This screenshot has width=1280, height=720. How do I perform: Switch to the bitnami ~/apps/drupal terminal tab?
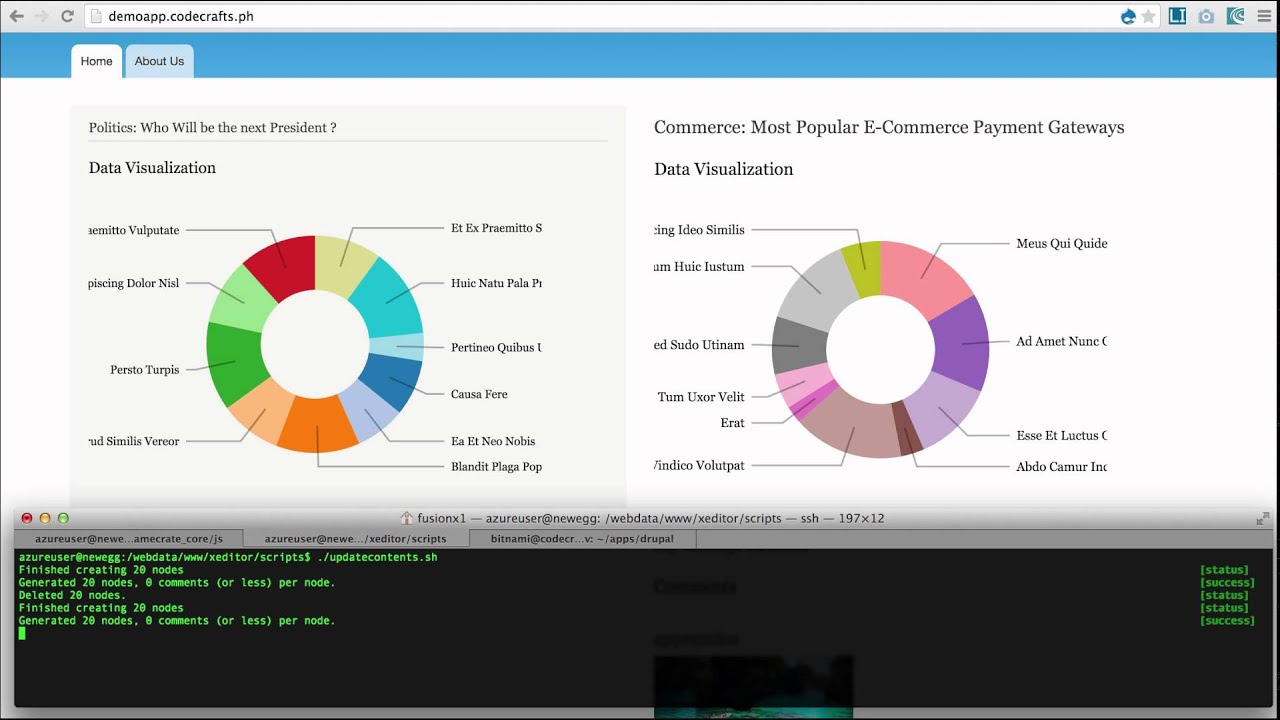(582, 538)
